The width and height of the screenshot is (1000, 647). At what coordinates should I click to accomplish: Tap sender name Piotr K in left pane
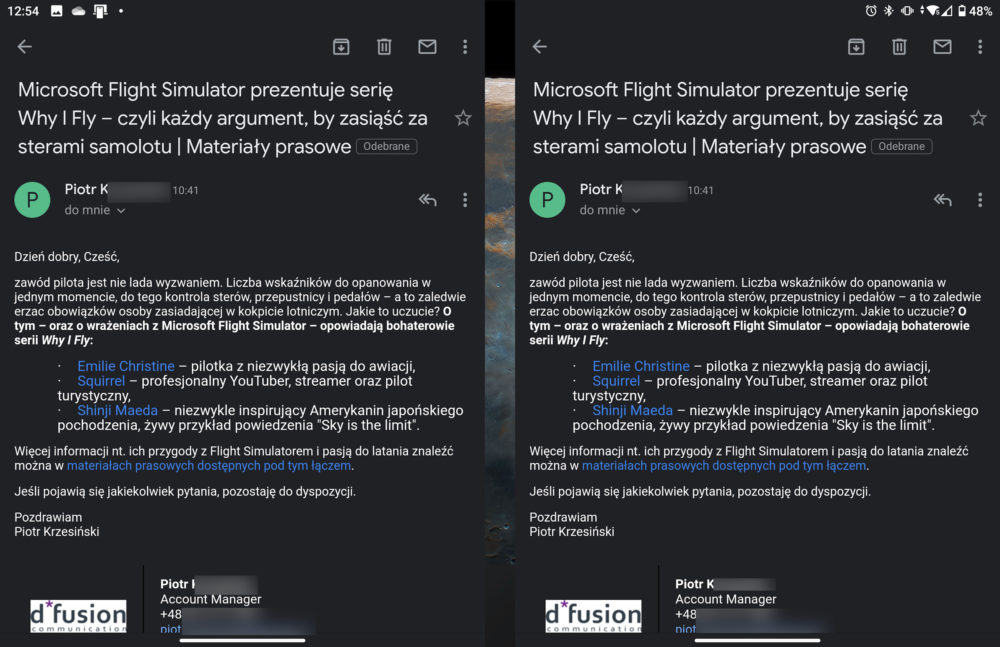pyautogui.click(x=86, y=190)
